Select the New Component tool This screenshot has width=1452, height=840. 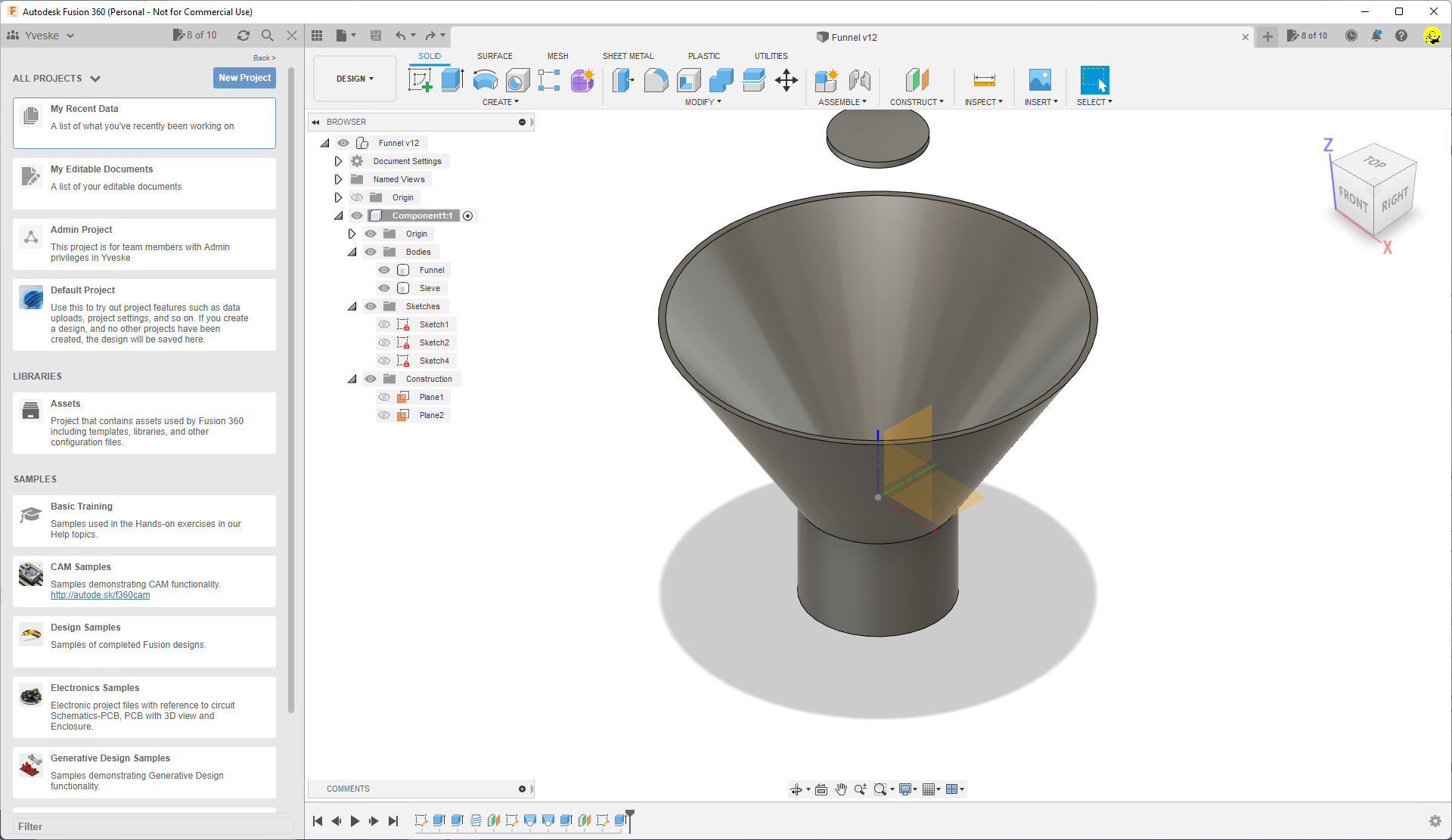826,80
